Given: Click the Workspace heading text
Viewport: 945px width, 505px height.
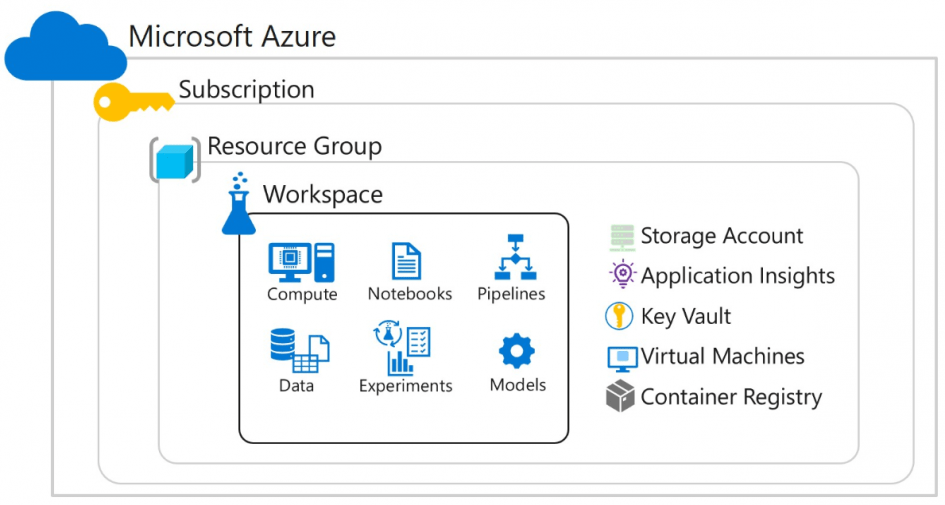Looking at the screenshot, I should point(322,194).
